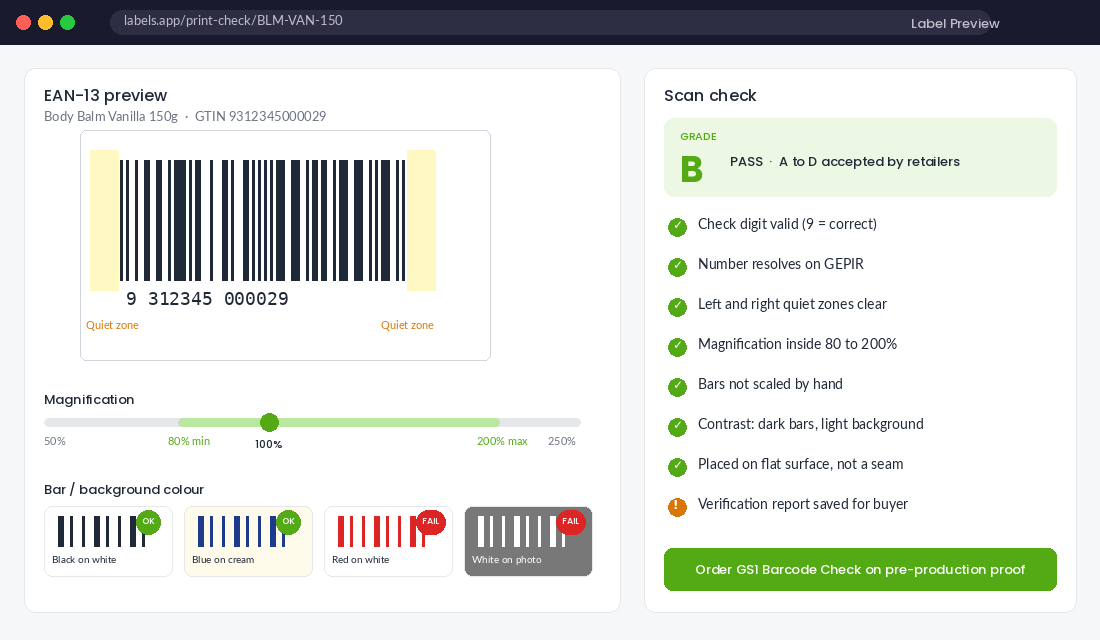Click the Verification report saved for buyer text

(x=803, y=505)
